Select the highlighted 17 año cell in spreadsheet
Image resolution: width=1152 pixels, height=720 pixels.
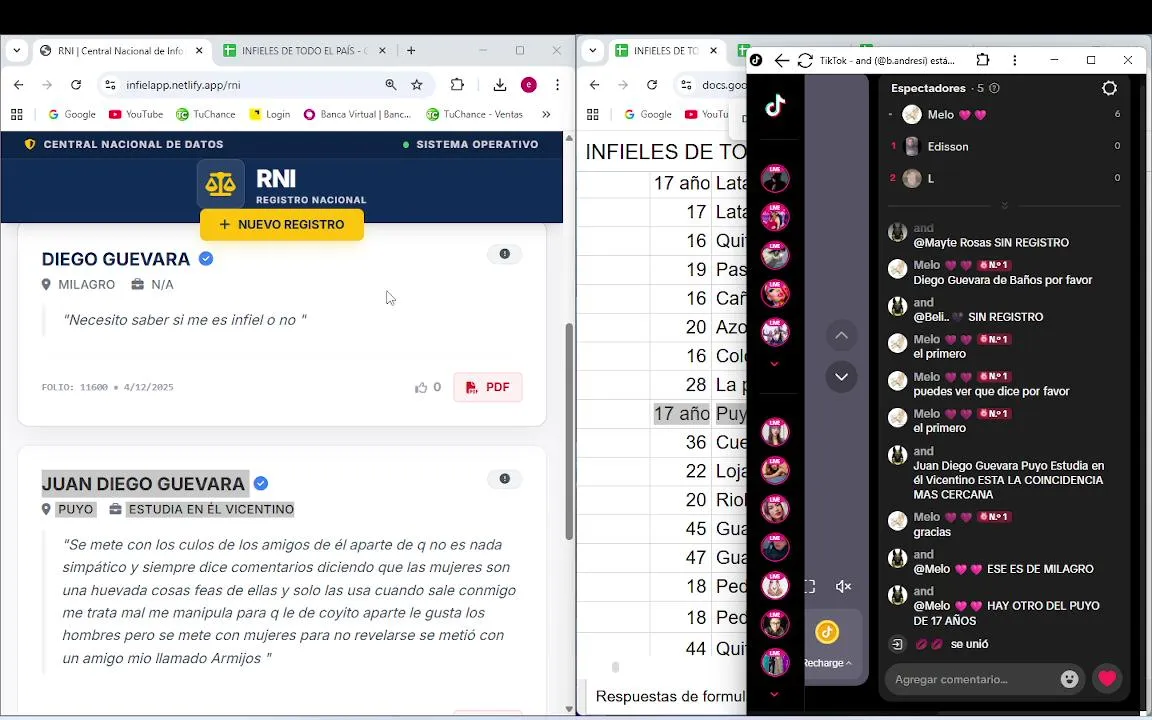point(682,414)
